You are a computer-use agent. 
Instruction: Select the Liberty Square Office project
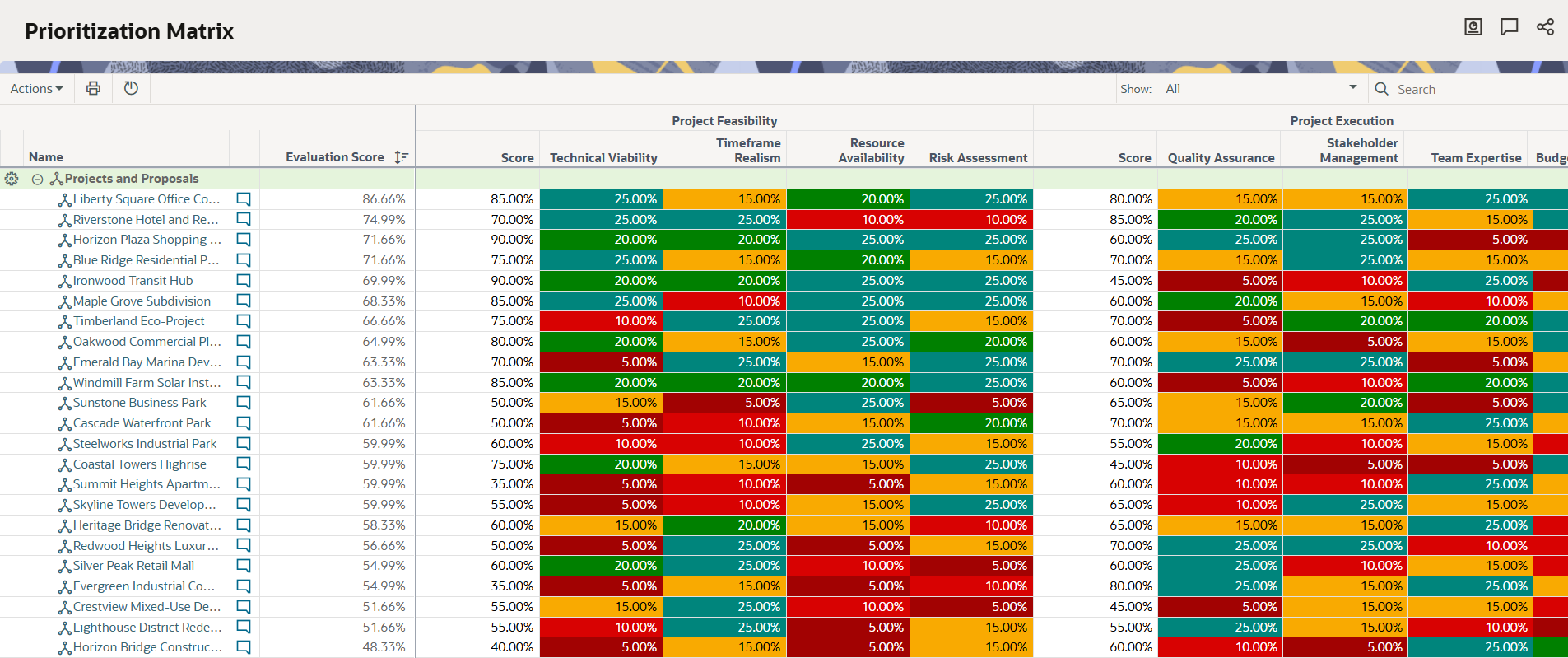147,199
